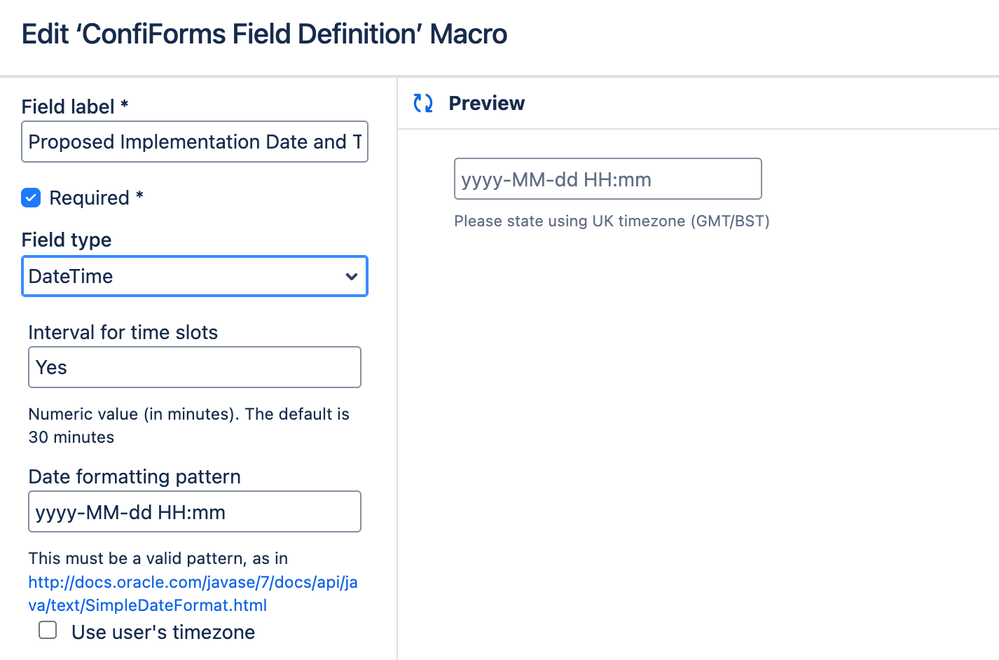
Task: Click the Field type caption
Action: pyautogui.click(x=66, y=240)
